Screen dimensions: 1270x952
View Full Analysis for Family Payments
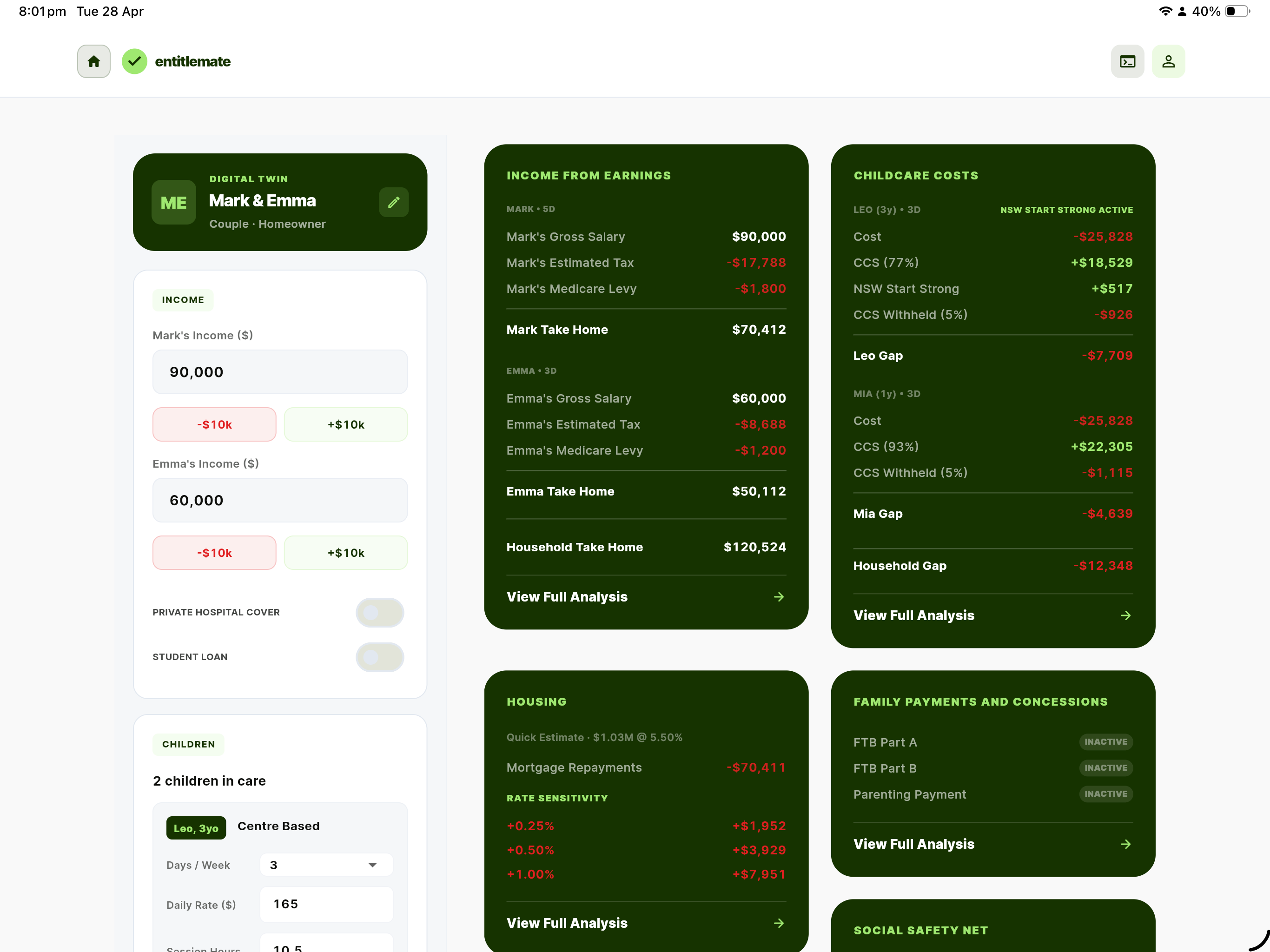click(992, 844)
